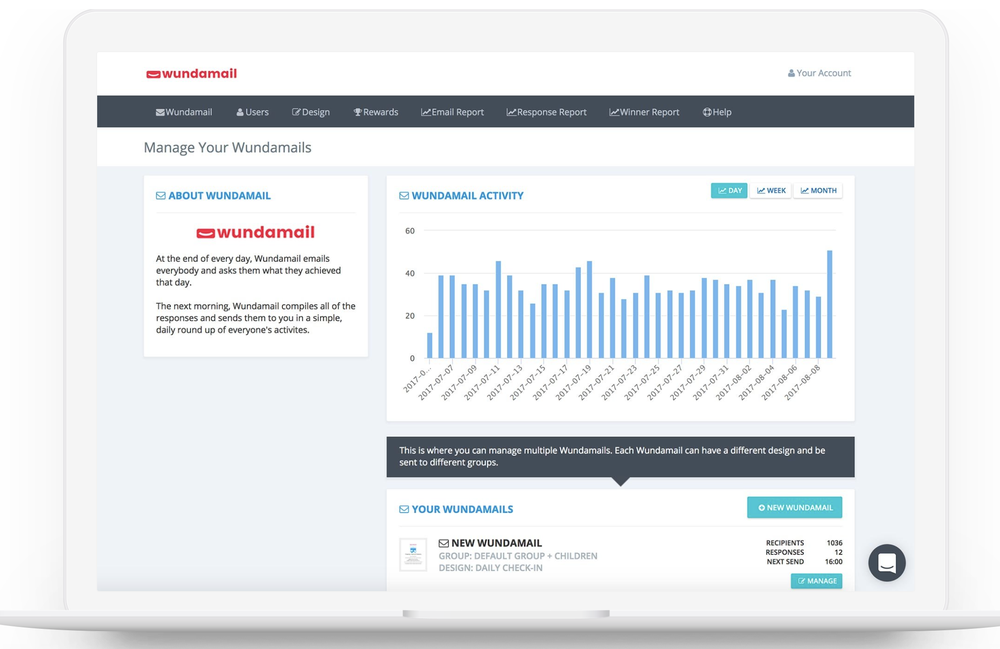Image resolution: width=1000 pixels, height=649 pixels.
Task: View the Email Report page
Action: click(x=452, y=112)
